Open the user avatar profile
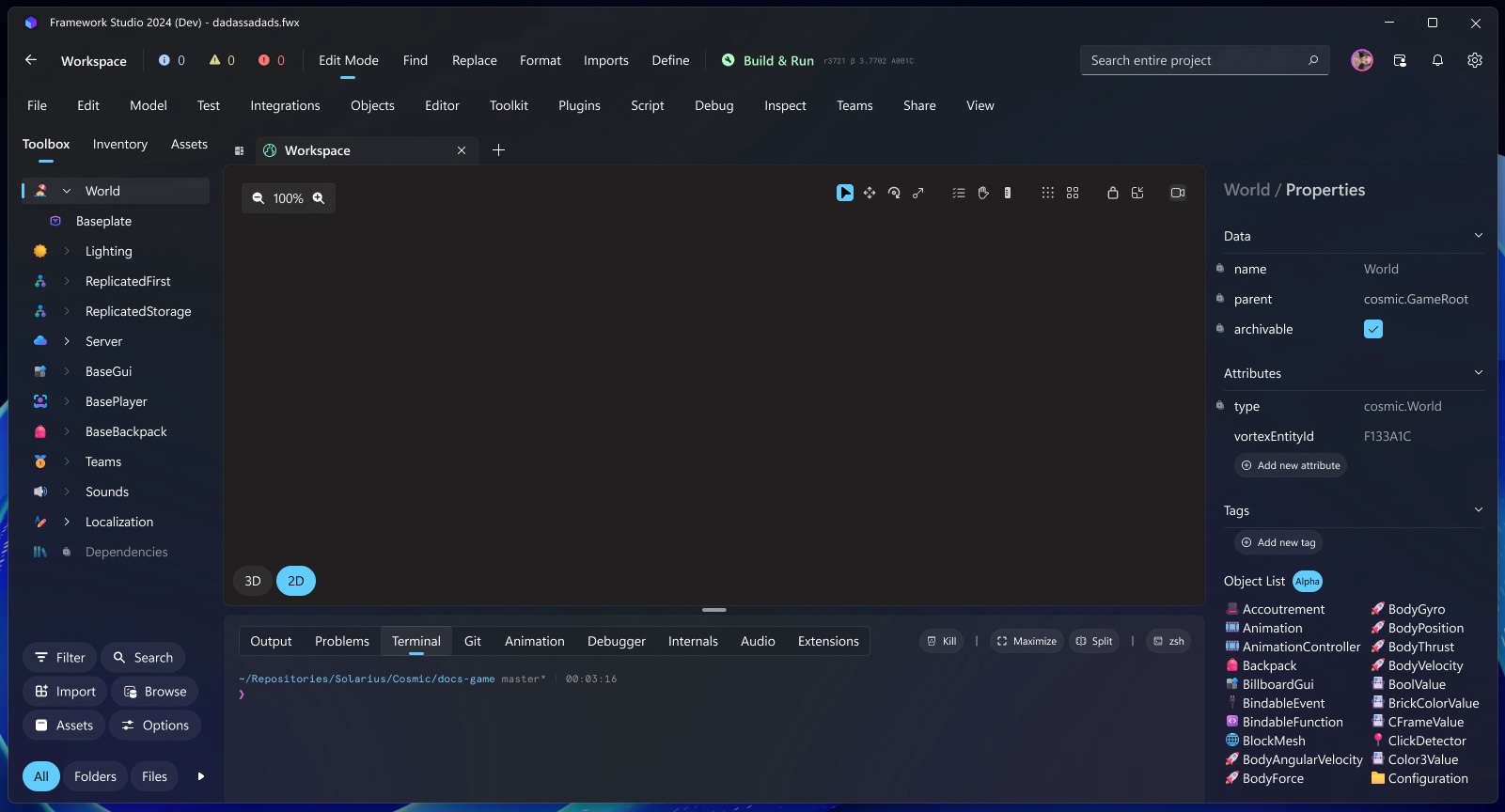 (1362, 60)
